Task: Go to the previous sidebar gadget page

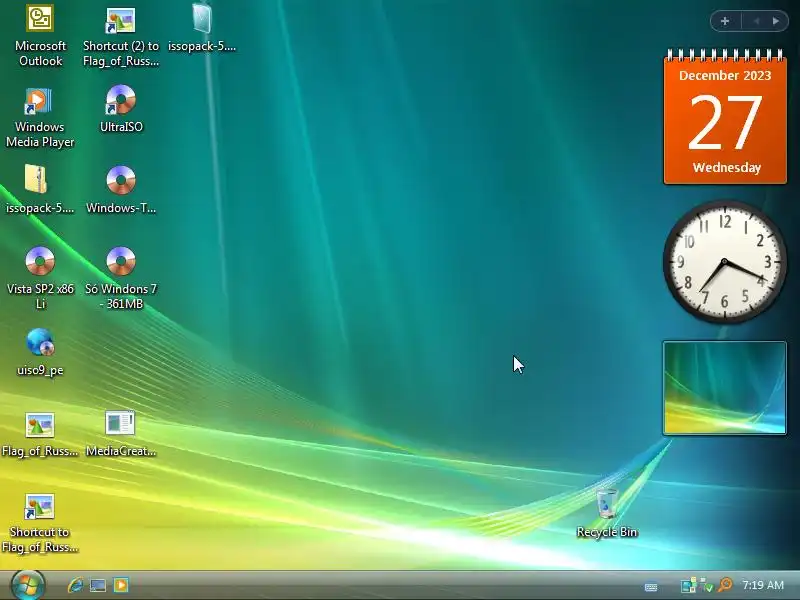Action: point(756,21)
